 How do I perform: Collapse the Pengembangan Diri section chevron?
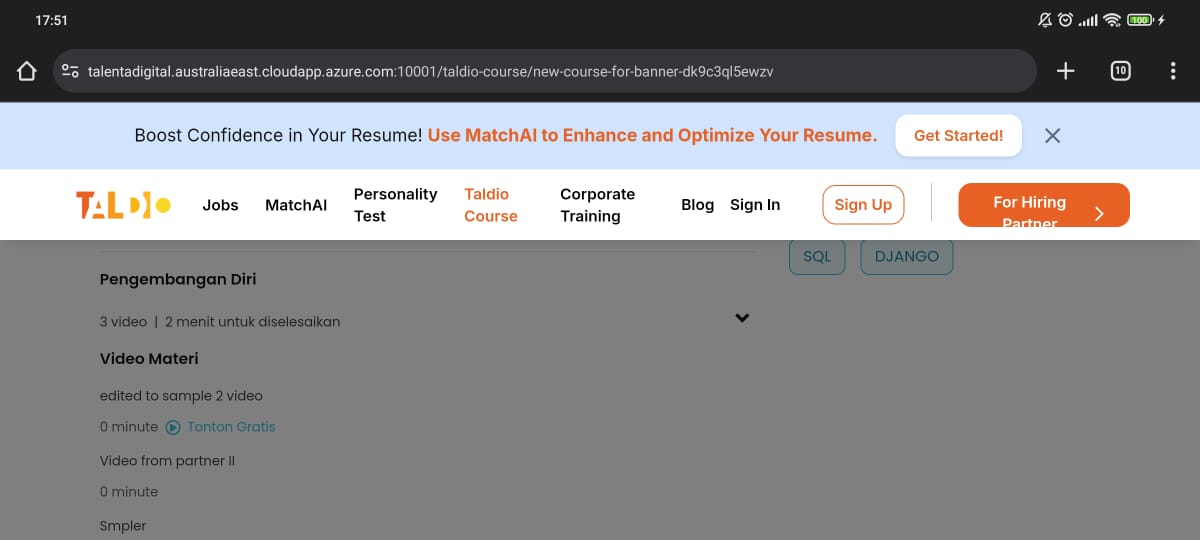click(742, 318)
